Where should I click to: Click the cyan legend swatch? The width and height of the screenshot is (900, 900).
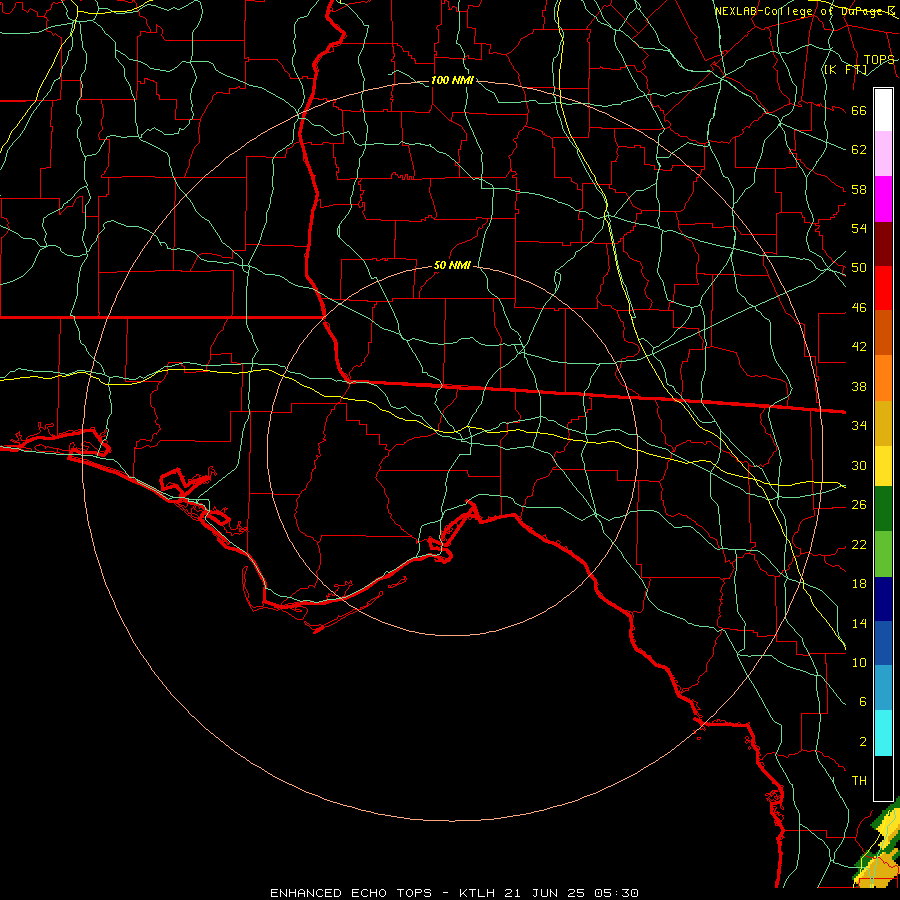pos(883,733)
